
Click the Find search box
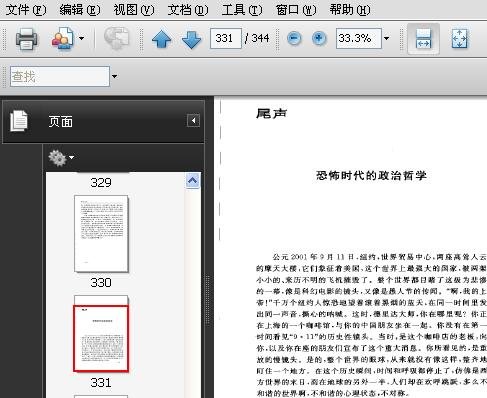click(x=60, y=76)
